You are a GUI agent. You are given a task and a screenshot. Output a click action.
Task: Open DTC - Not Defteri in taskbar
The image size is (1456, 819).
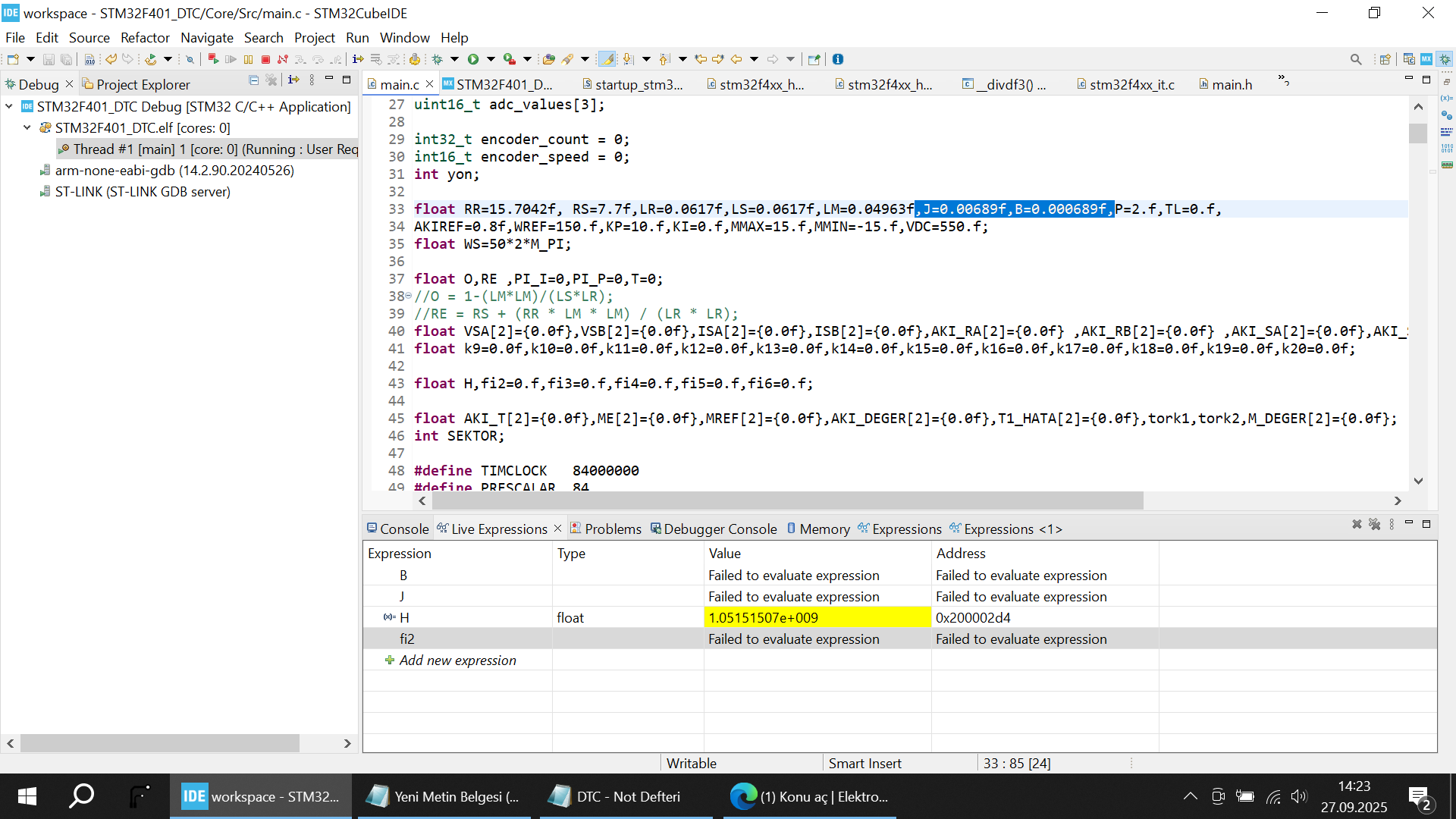[626, 796]
